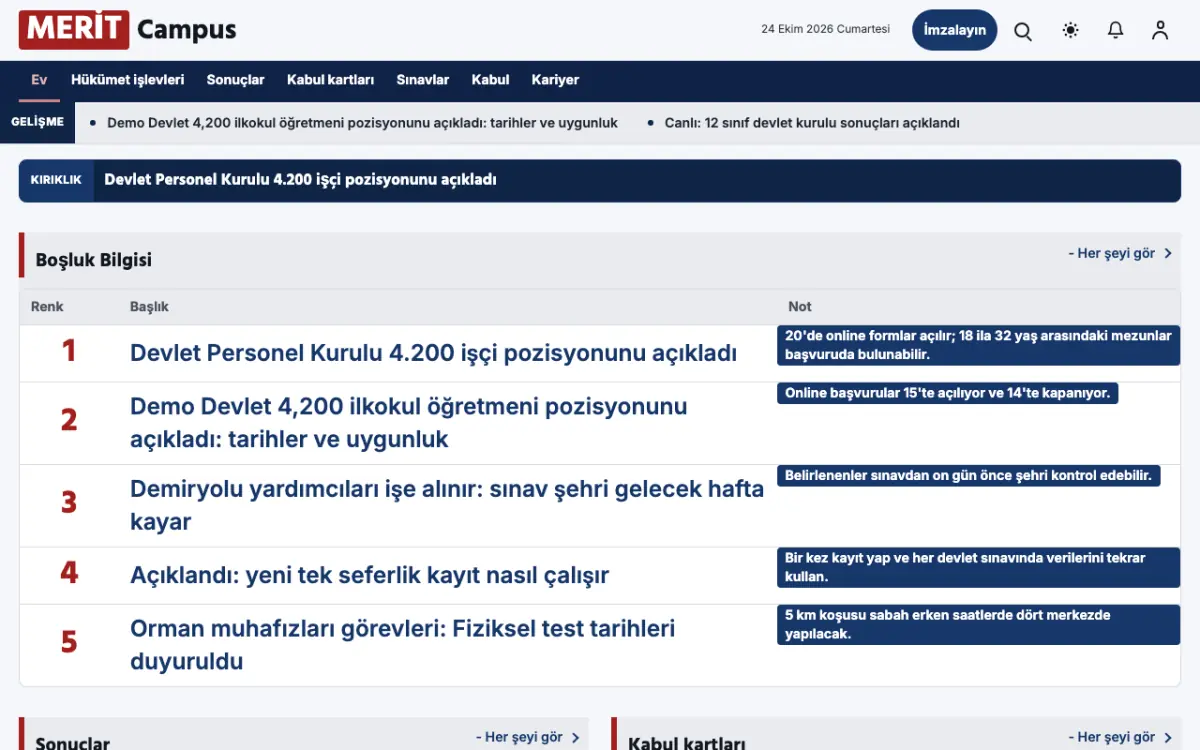Open the Kariyer navigation item
This screenshot has width=1200, height=750.
(x=555, y=80)
